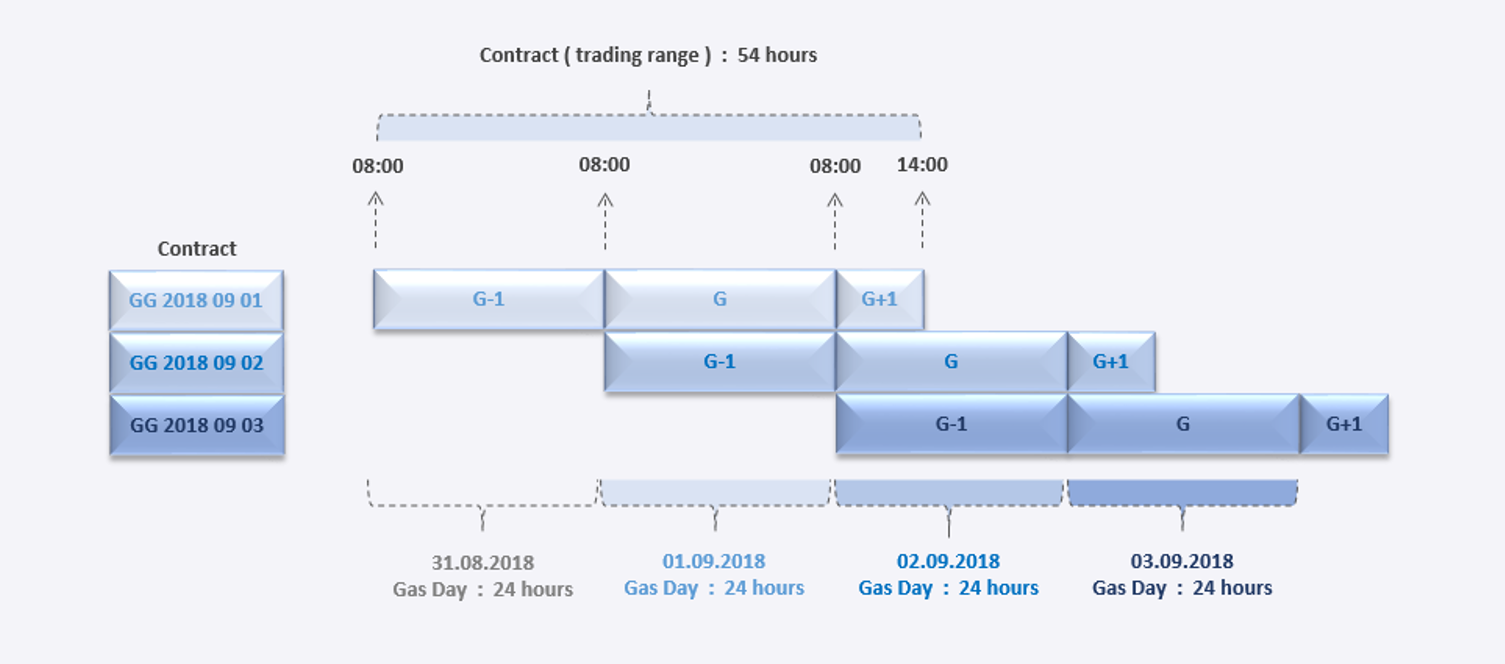Select the GG 2018 09 02 contract block
The height and width of the screenshot is (664, 1505).
[x=196, y=362]
